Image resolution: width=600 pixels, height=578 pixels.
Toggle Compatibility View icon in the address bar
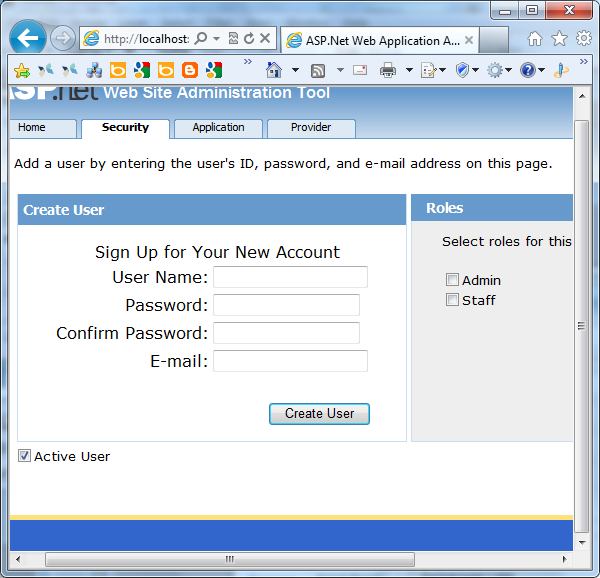pos(233,38)
